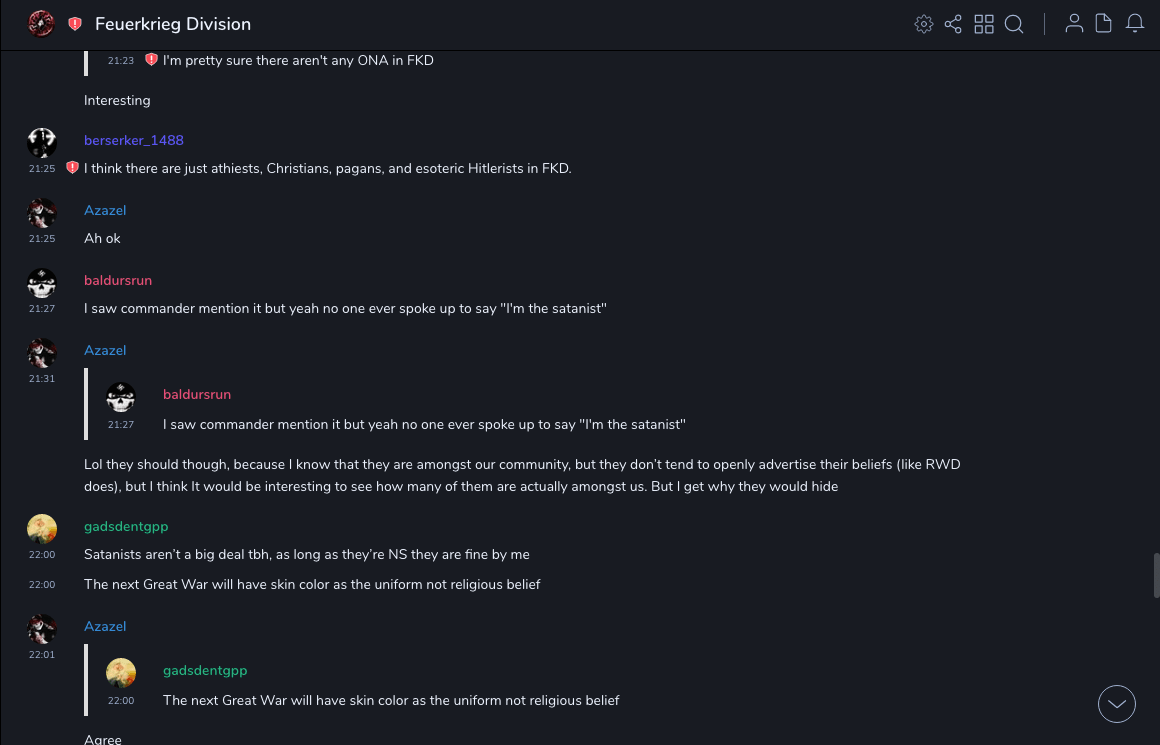Search messages with magnifier icon
This screenshot has width=1160, height=745.
tap(1014, 24)
